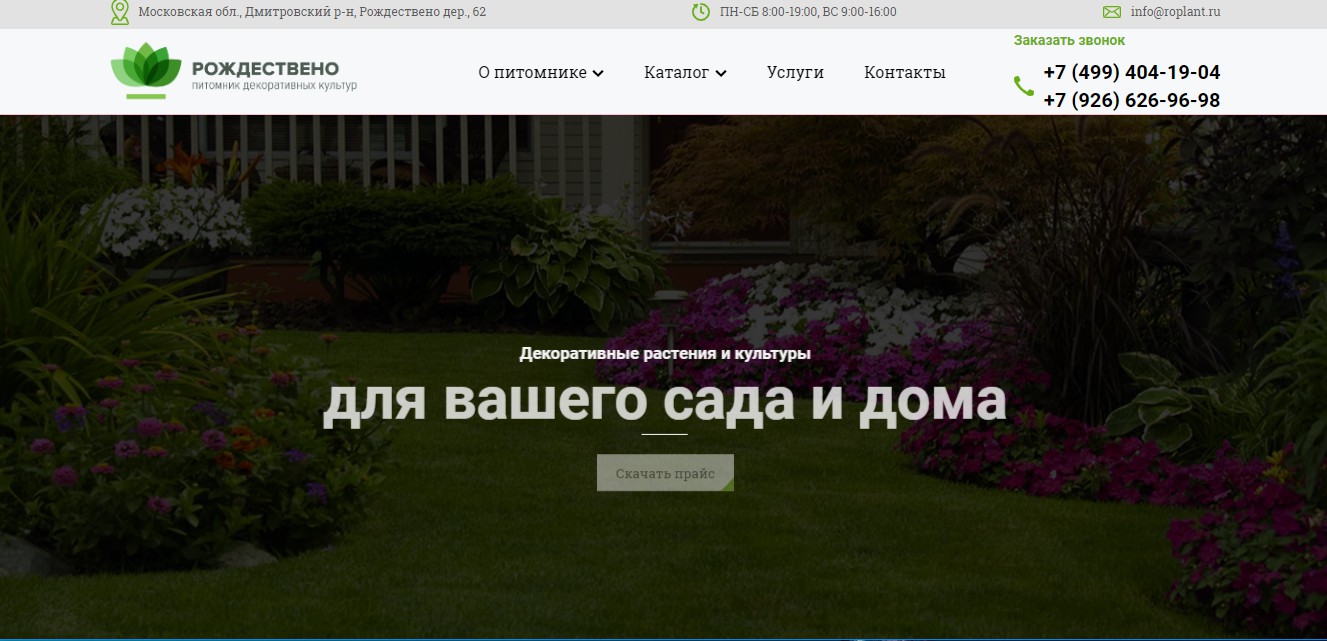Click the Заказать звонок link

coord(1069,41)
